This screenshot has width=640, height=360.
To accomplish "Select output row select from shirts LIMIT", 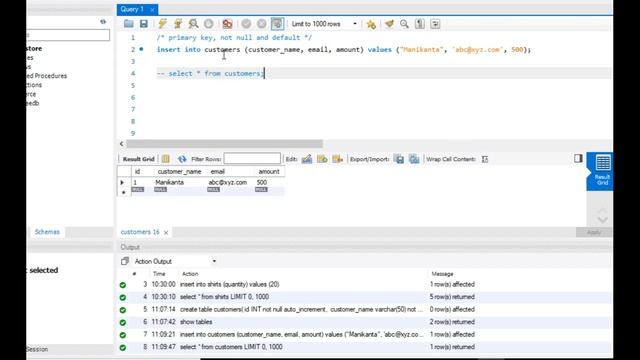I will coord(364,297).
